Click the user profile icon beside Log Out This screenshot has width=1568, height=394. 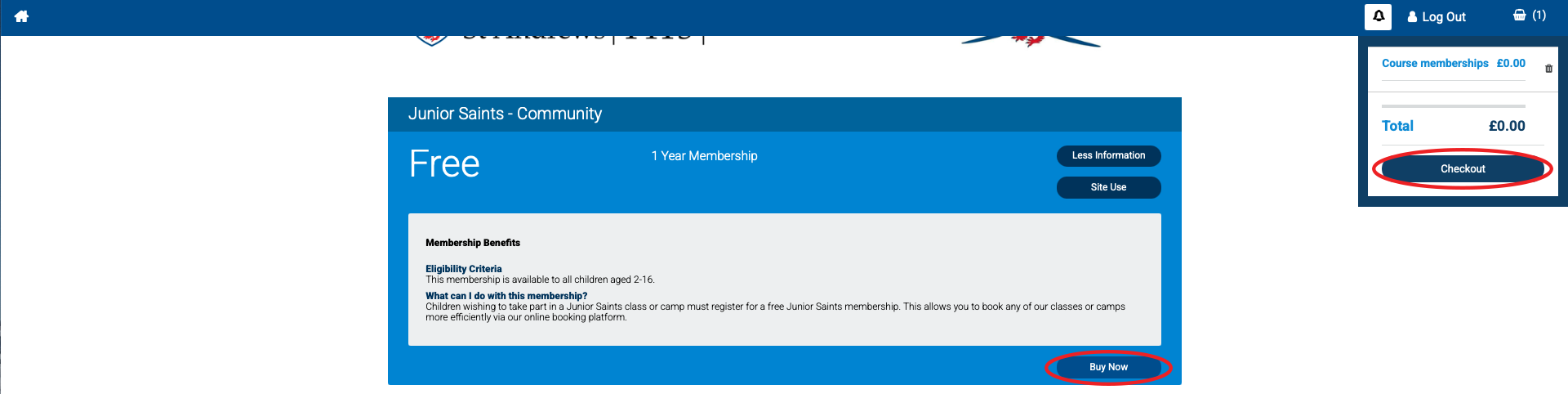1412,17
